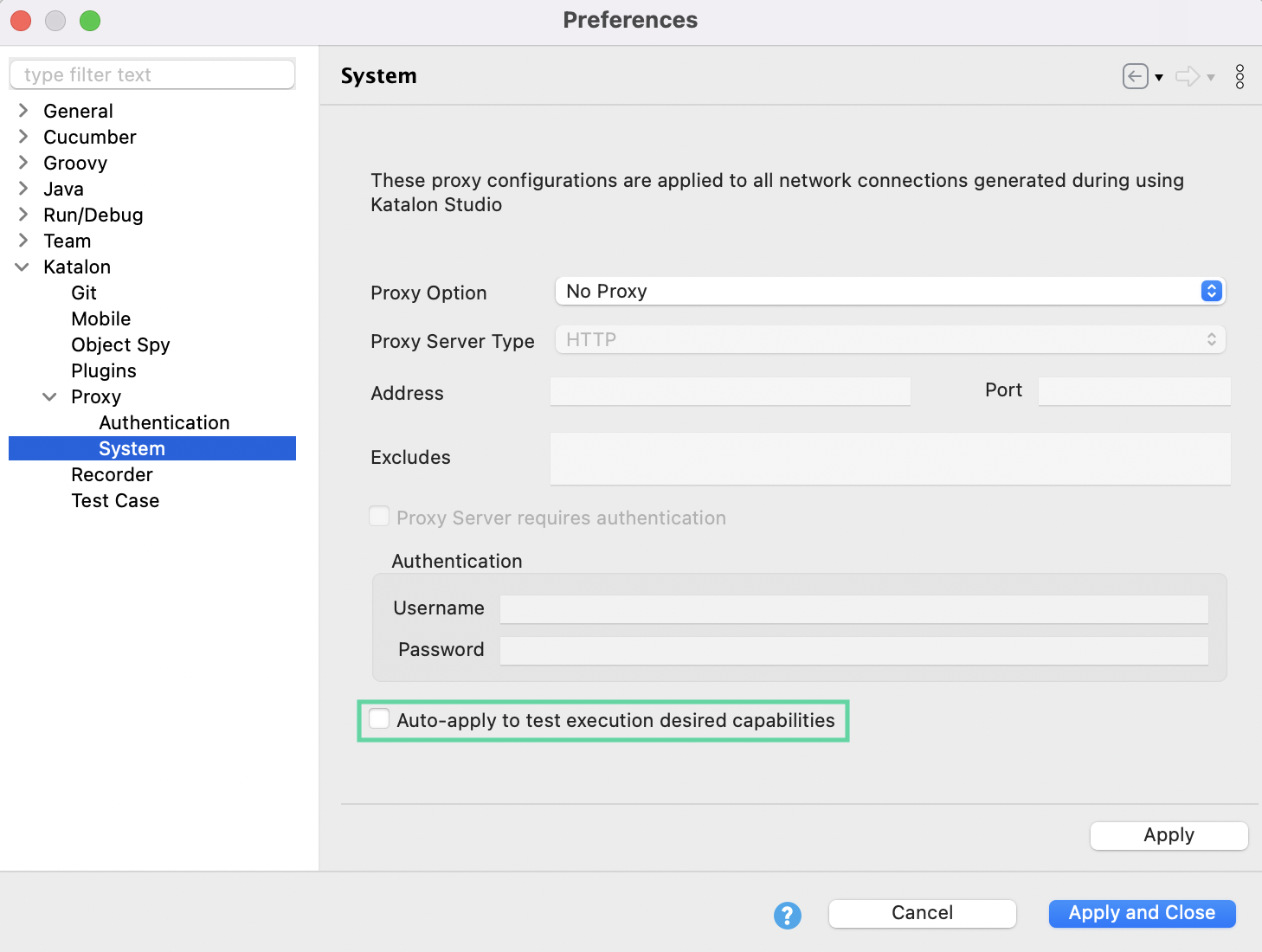
Task: Open the Proxy Server Type dropdown
Action: 889,339
